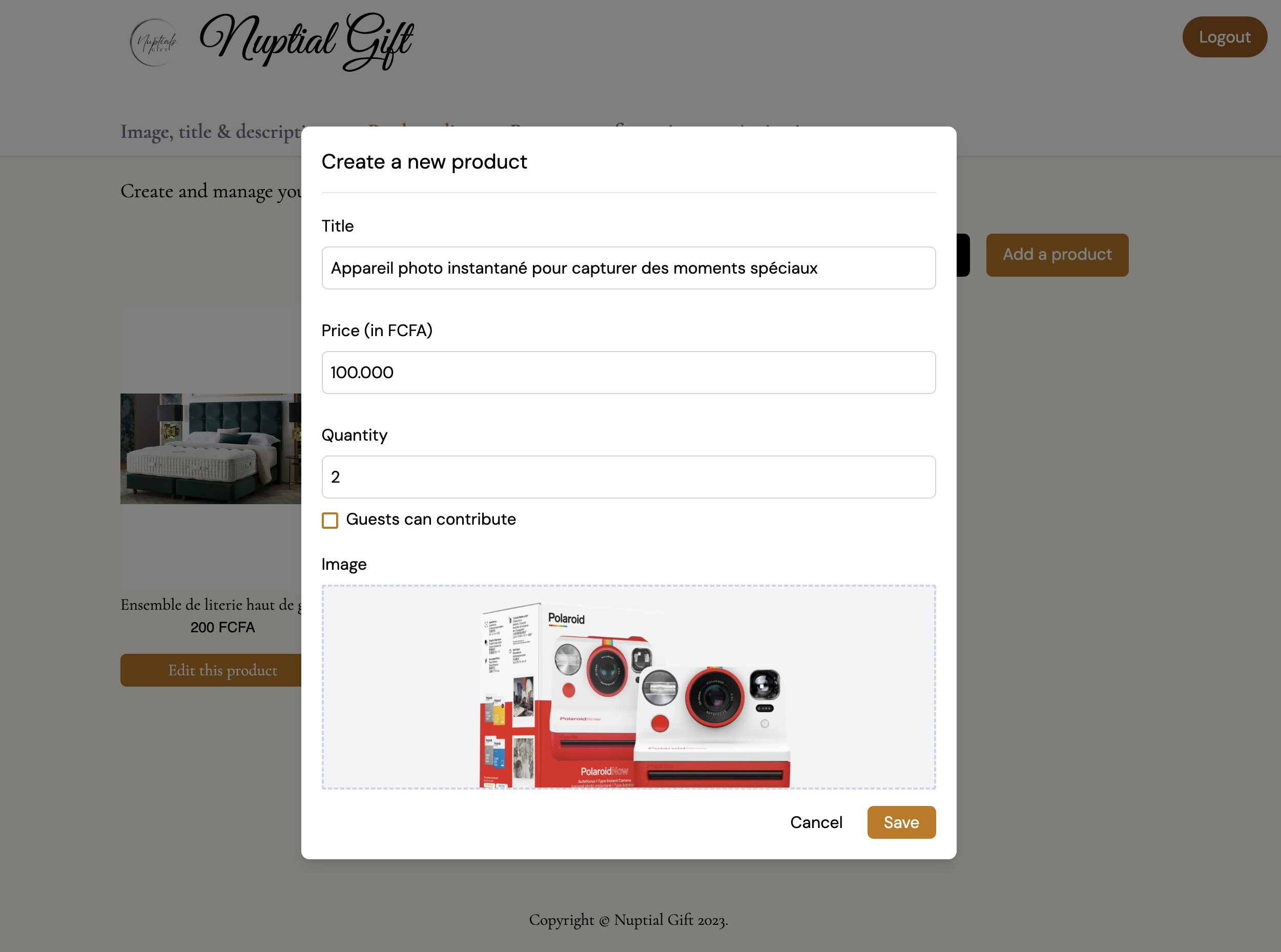Click the Copyright Nuptial Gift 2023 footer
The width and height of the screenshot is (1281, 952).
pos(628,920)
